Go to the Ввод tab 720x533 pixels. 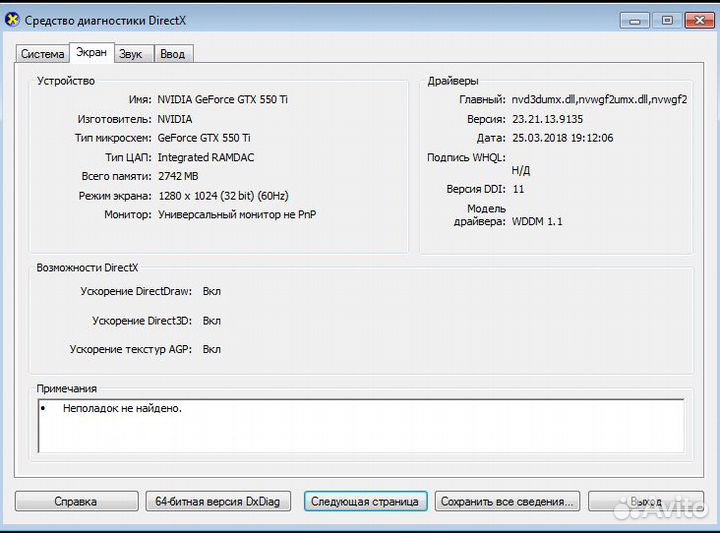(172, 54)
